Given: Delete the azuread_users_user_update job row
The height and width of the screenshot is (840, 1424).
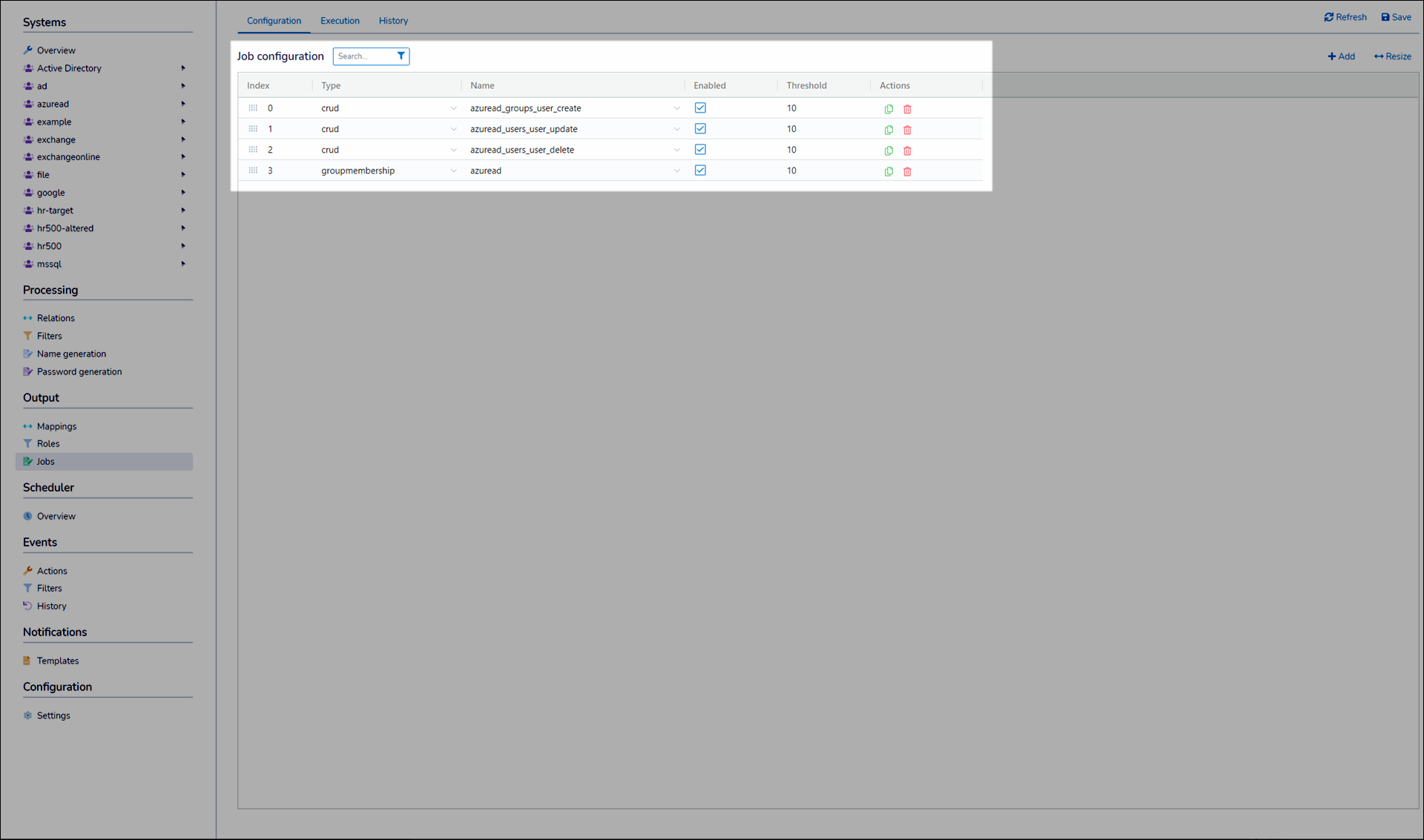Looking at the screenshot, I should [907, 130].
